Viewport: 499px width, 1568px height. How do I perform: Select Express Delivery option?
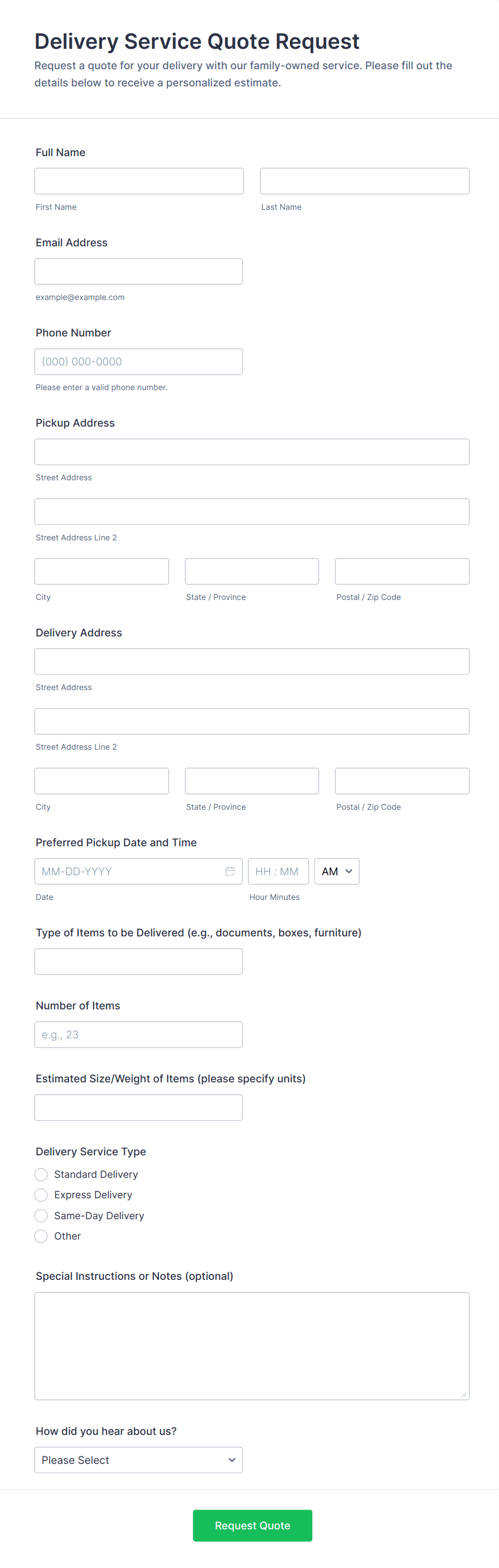[41, 1195]
